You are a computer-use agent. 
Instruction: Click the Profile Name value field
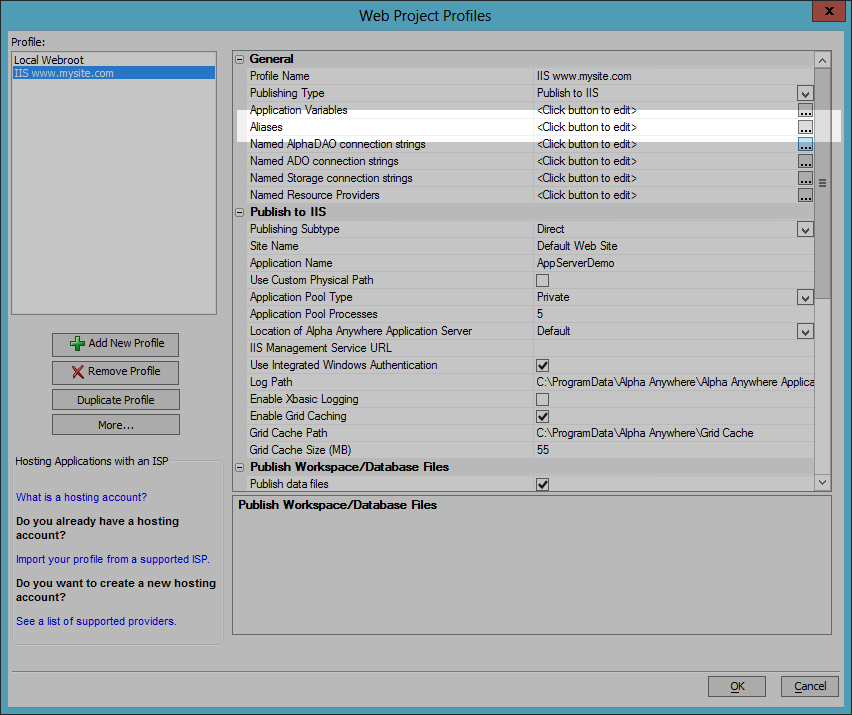(x=674, y=76)
